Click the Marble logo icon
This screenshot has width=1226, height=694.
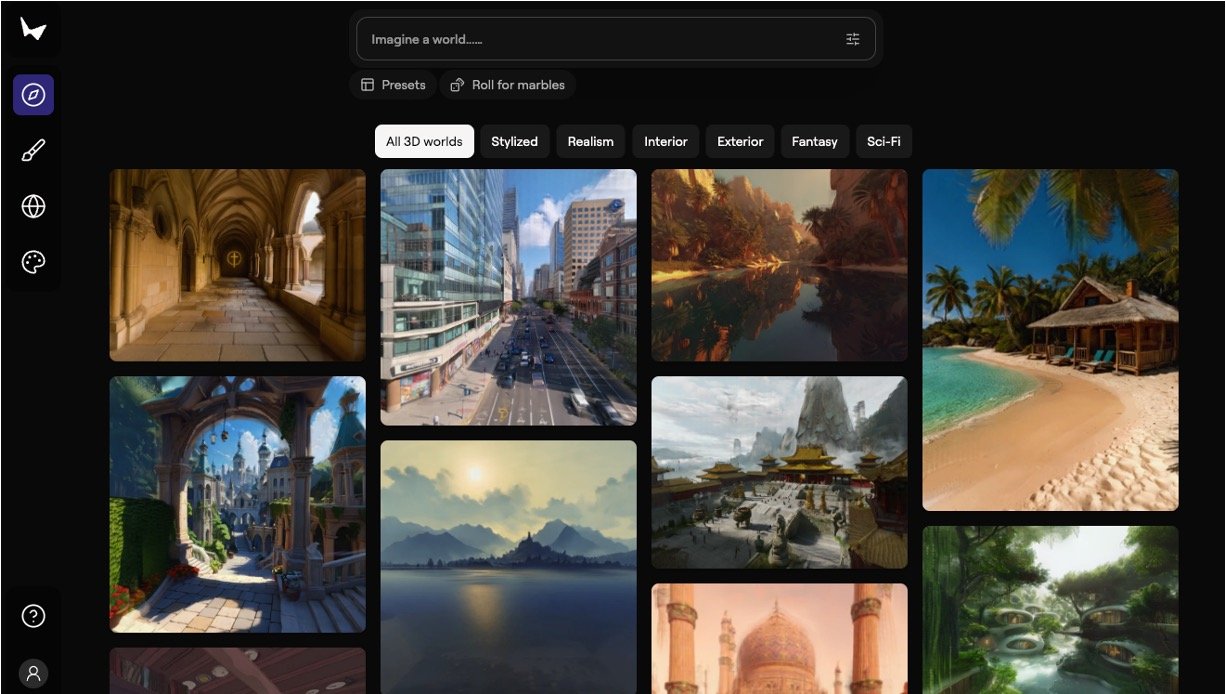(33, 30)
